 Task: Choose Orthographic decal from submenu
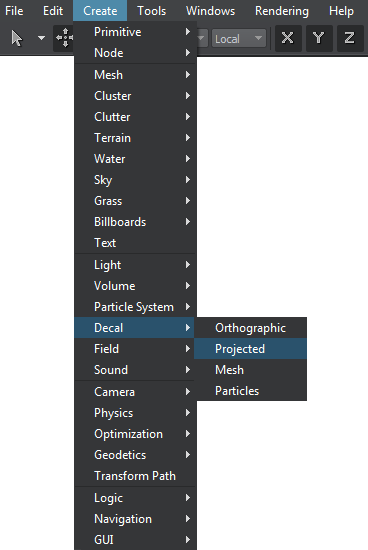(x=250, y=328)
